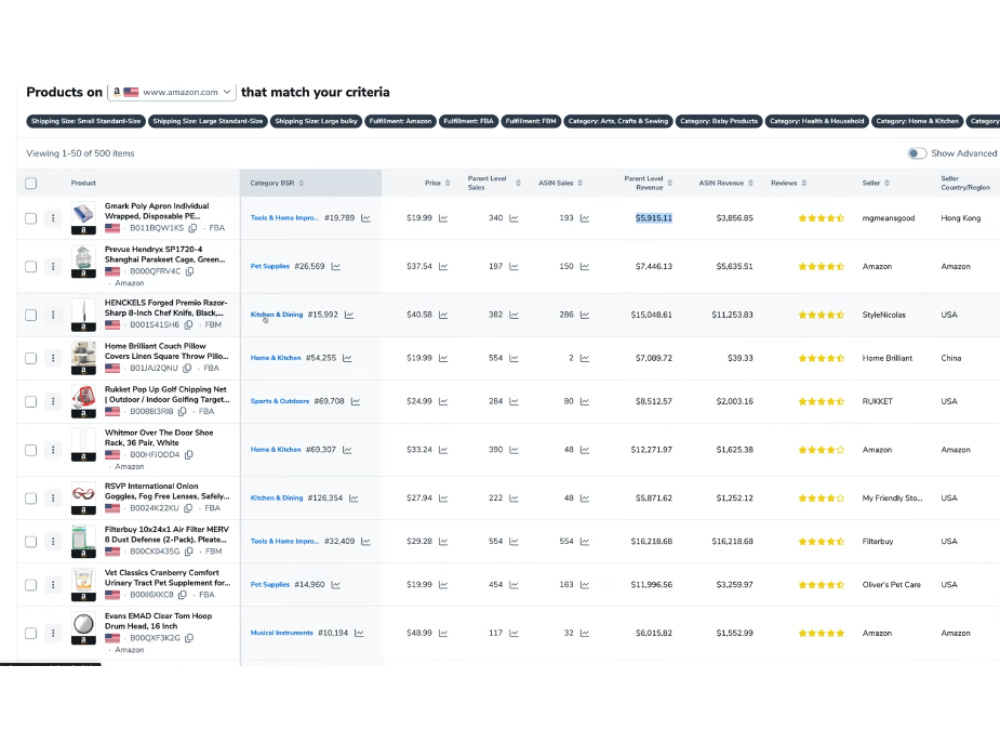Open BSR chart for Rukket Golf Chipping Net

[355, 402]
